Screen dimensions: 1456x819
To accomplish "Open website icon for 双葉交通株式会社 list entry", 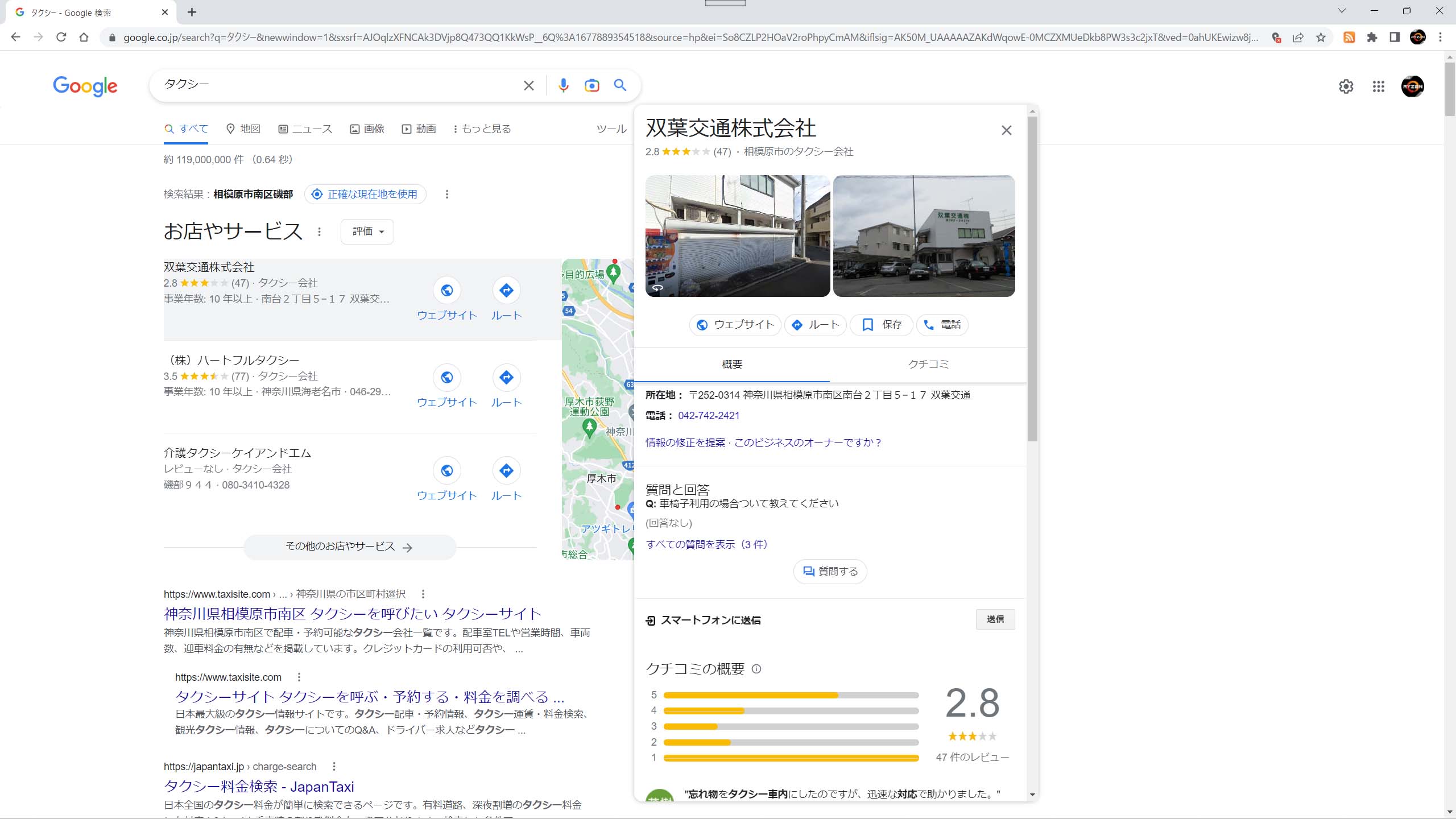I will pyautogui.click(x=447, y=290).
